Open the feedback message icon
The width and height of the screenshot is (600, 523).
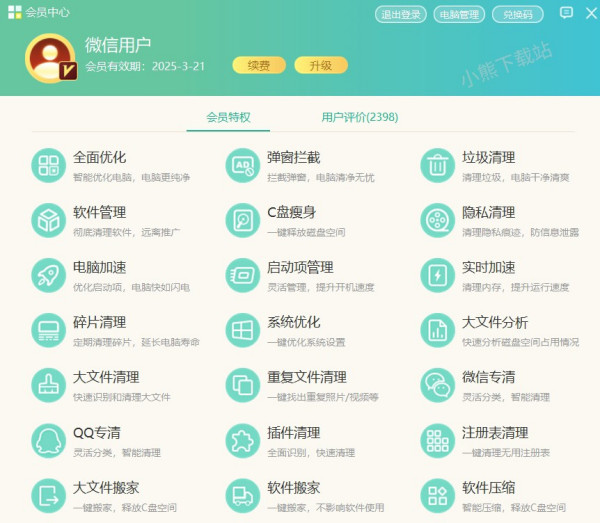566,13
